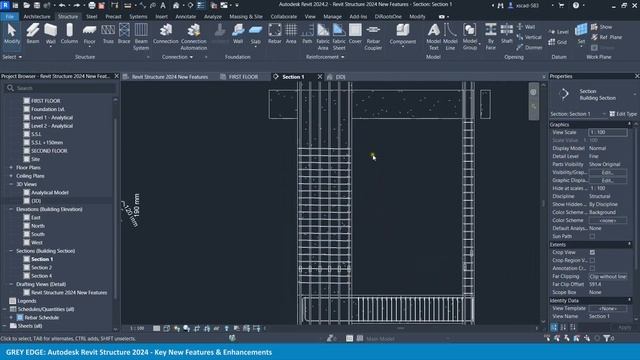Collapse the 3D Views tree node
This screenshot has width=640, height=360.
tap(11, 184)
